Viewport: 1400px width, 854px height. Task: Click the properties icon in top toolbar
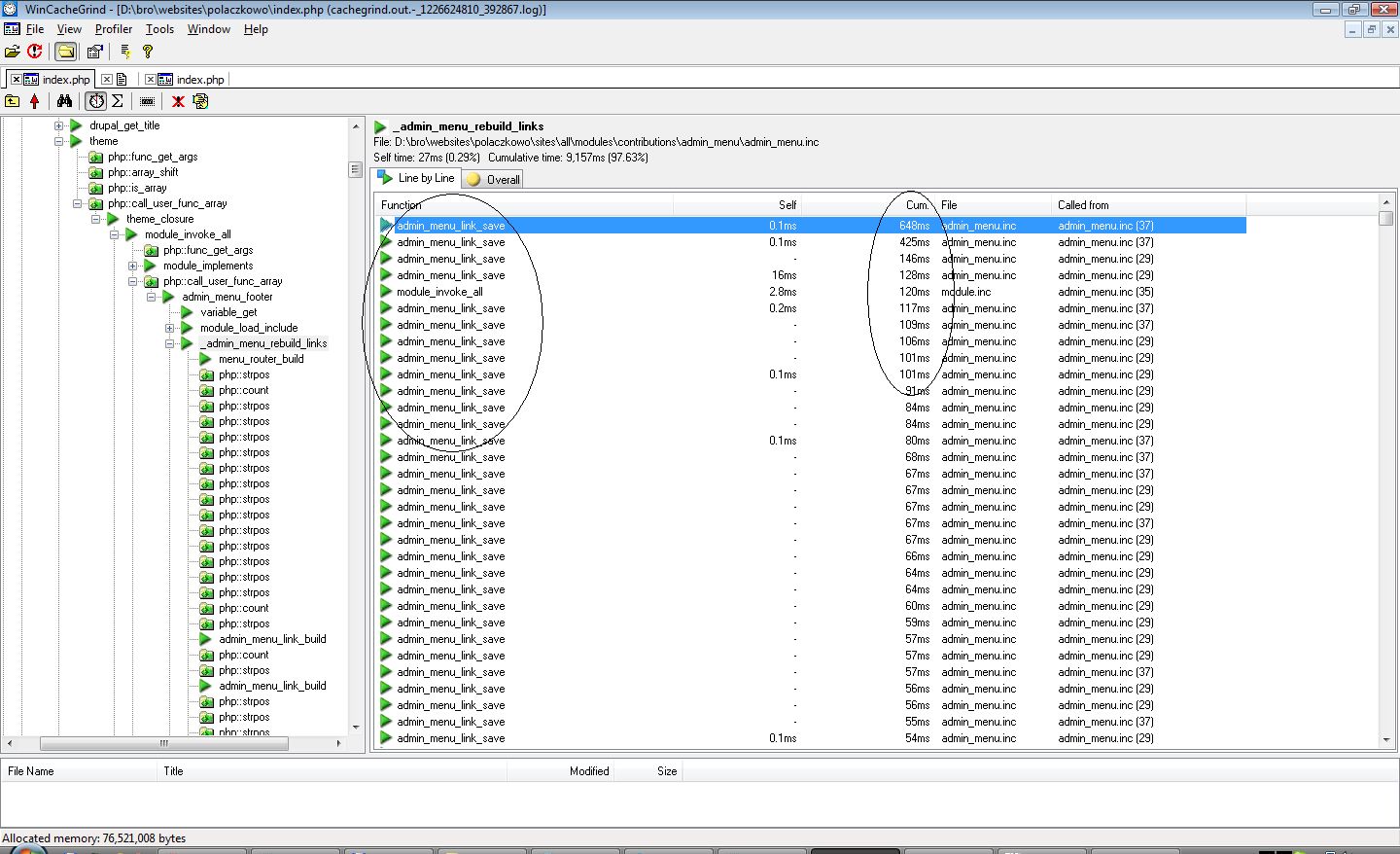[x=94, y=52]
